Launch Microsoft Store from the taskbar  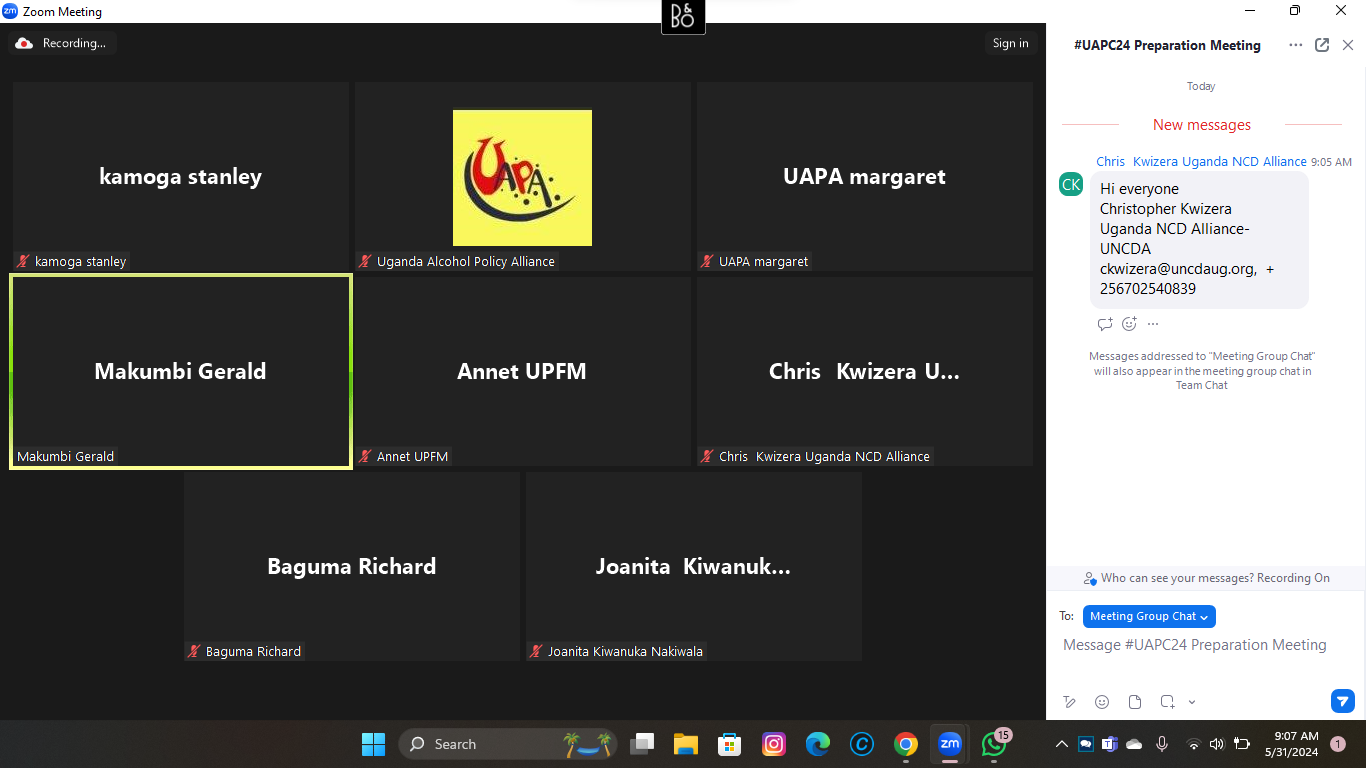coord(730,744)
